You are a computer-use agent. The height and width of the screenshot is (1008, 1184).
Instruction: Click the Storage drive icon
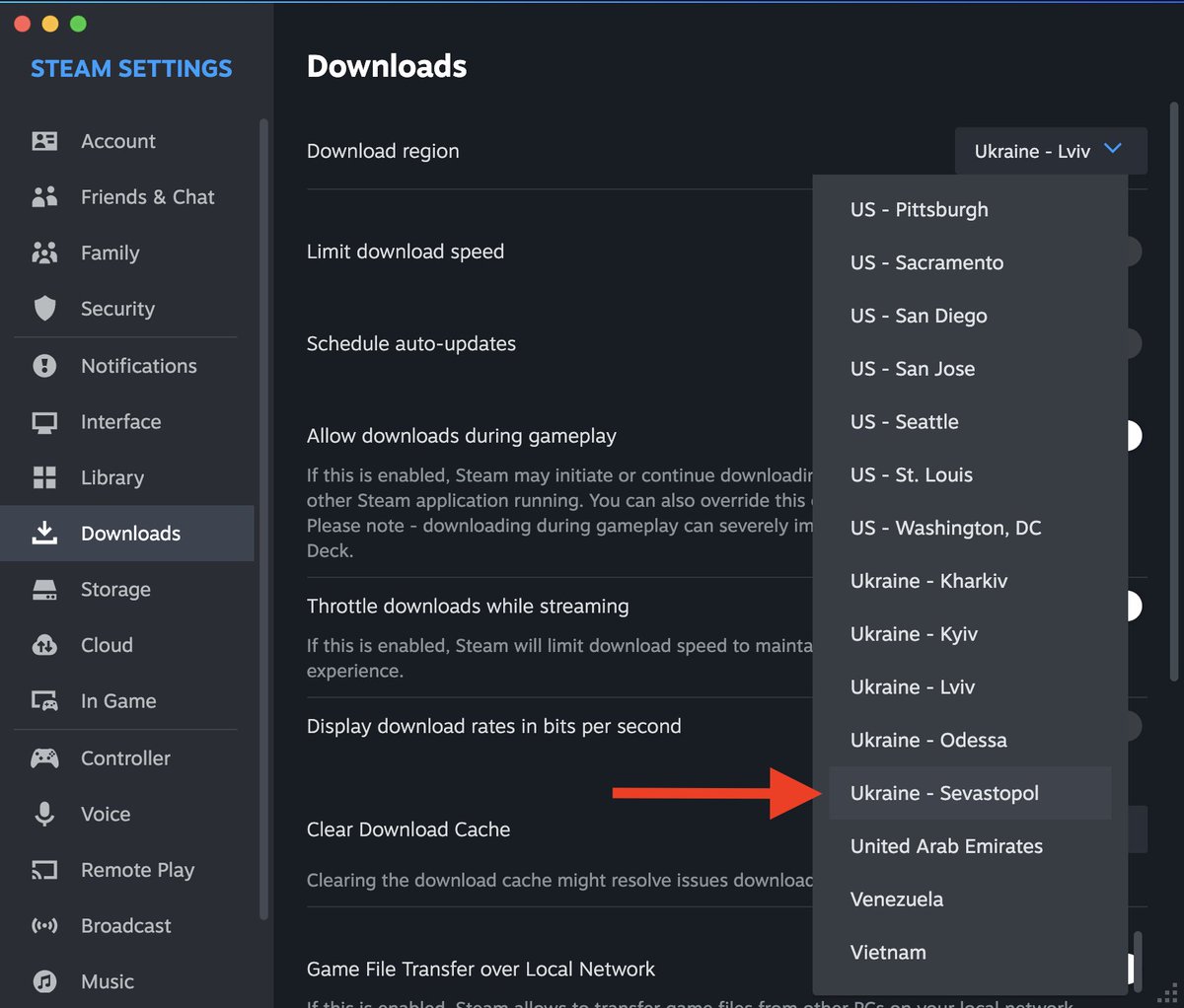(44, 590)
